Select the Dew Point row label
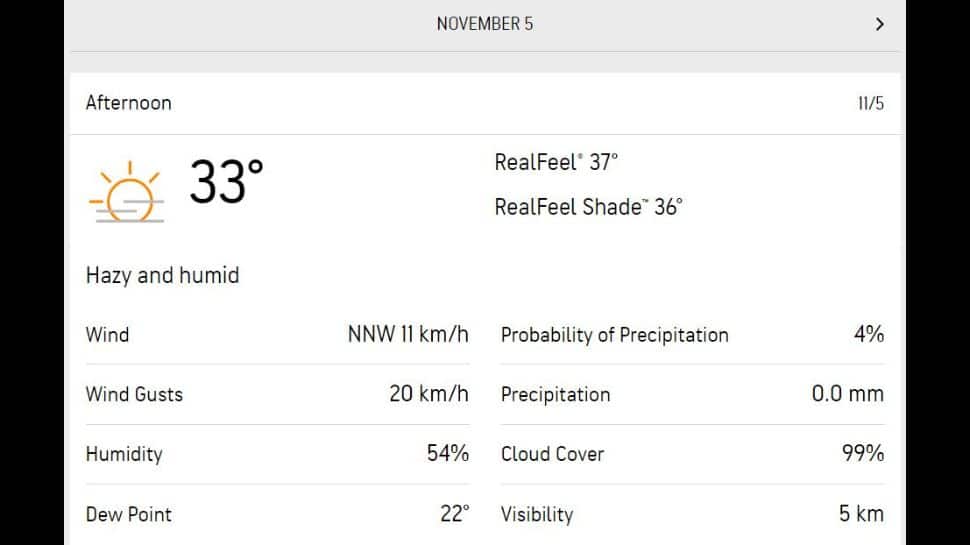 pyautogui.click(x=129, y=514)
